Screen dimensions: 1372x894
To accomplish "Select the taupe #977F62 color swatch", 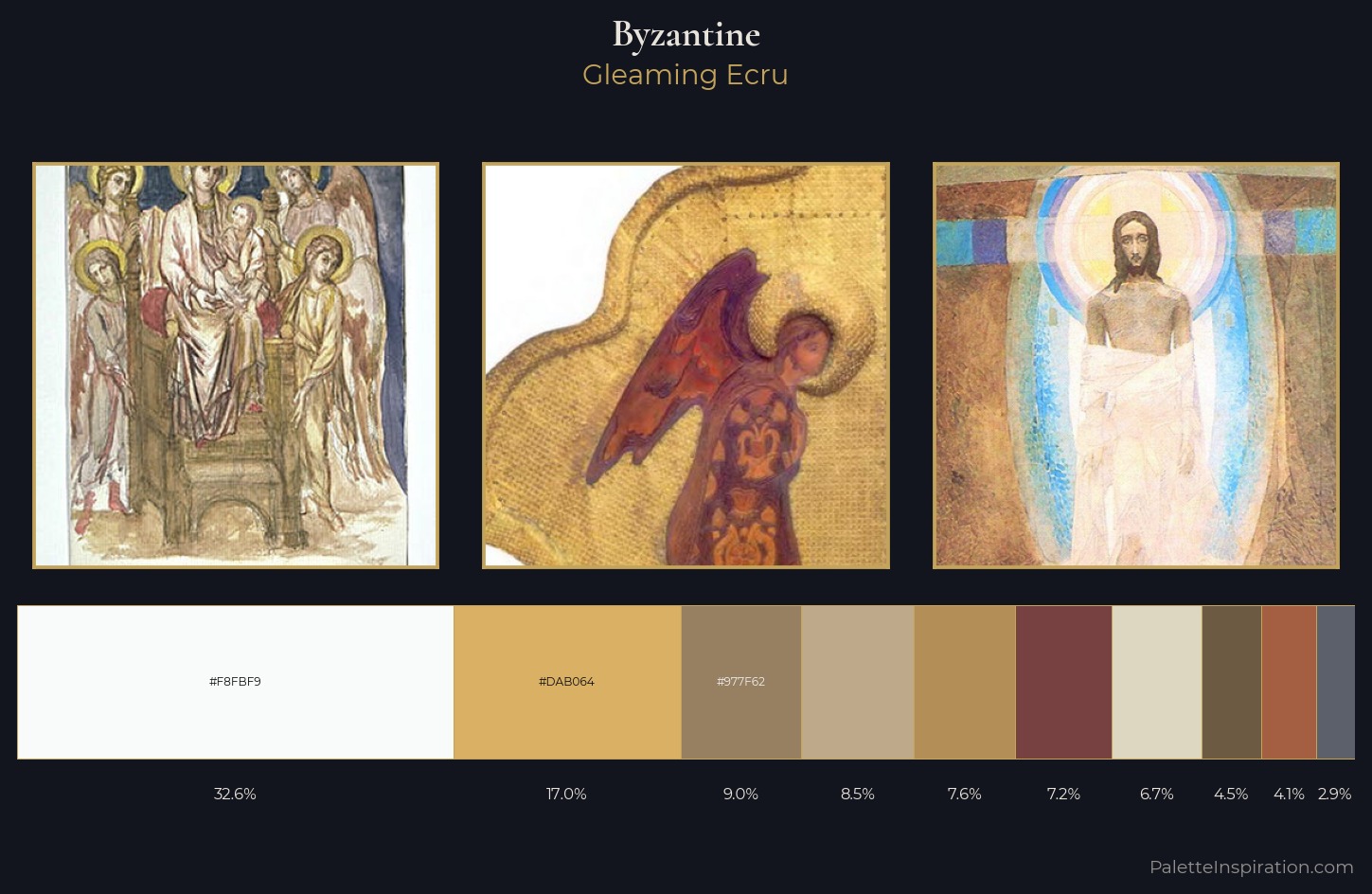I will [741, 682].
